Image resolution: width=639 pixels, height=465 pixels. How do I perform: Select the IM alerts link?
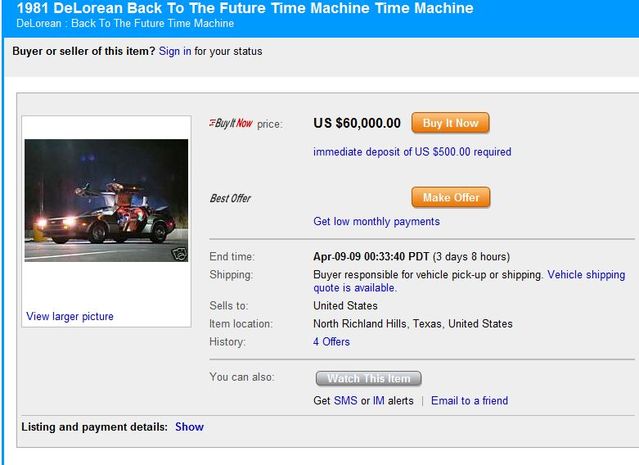379,400
